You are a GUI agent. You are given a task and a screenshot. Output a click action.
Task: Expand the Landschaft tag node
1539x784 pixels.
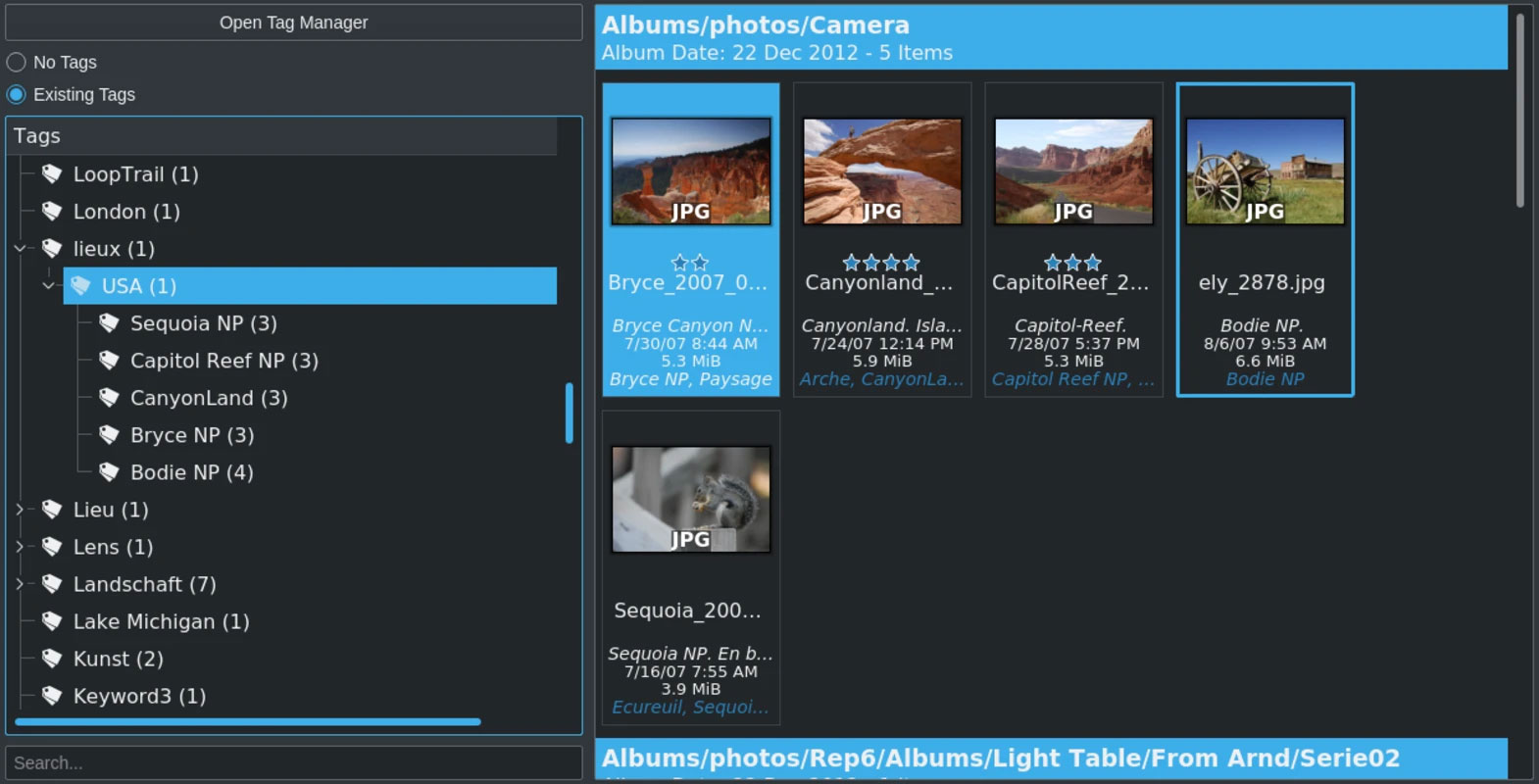click(20, 584)
